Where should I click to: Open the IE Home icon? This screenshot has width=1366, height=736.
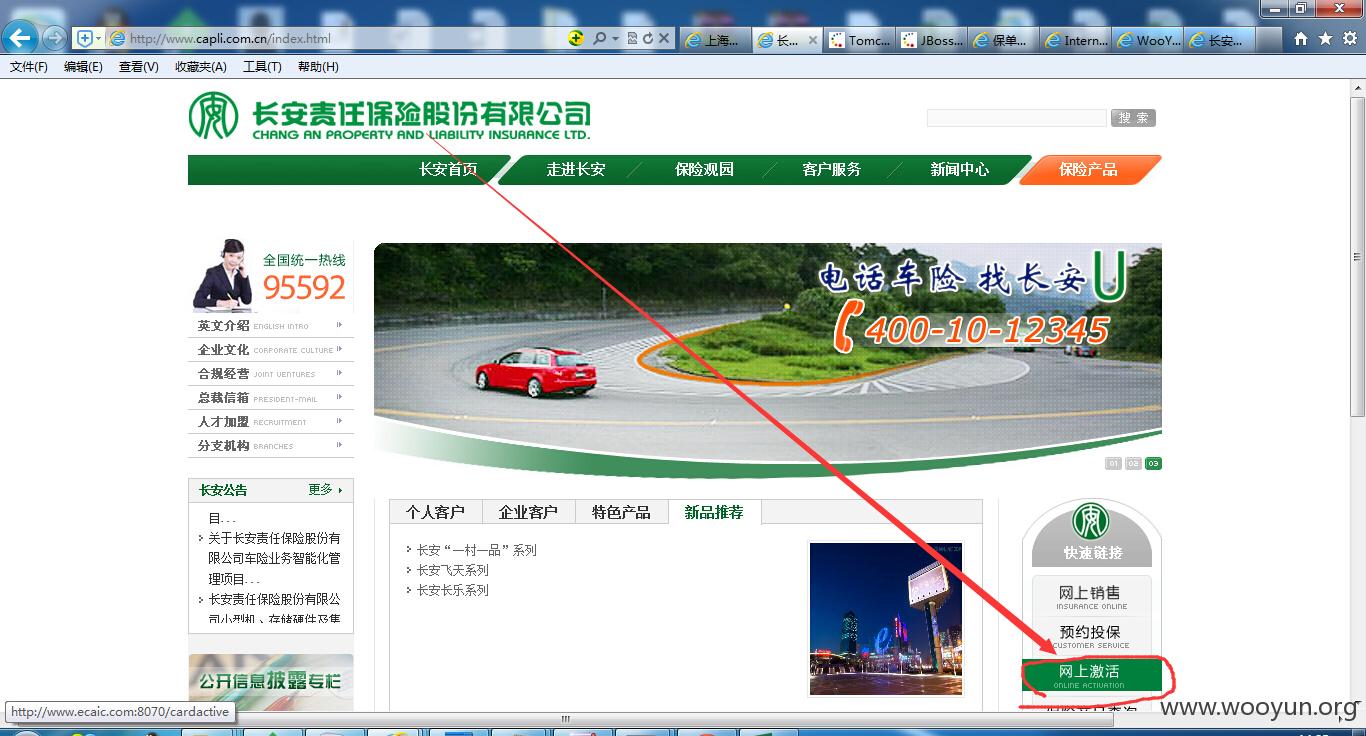[x=1300, y=39]
